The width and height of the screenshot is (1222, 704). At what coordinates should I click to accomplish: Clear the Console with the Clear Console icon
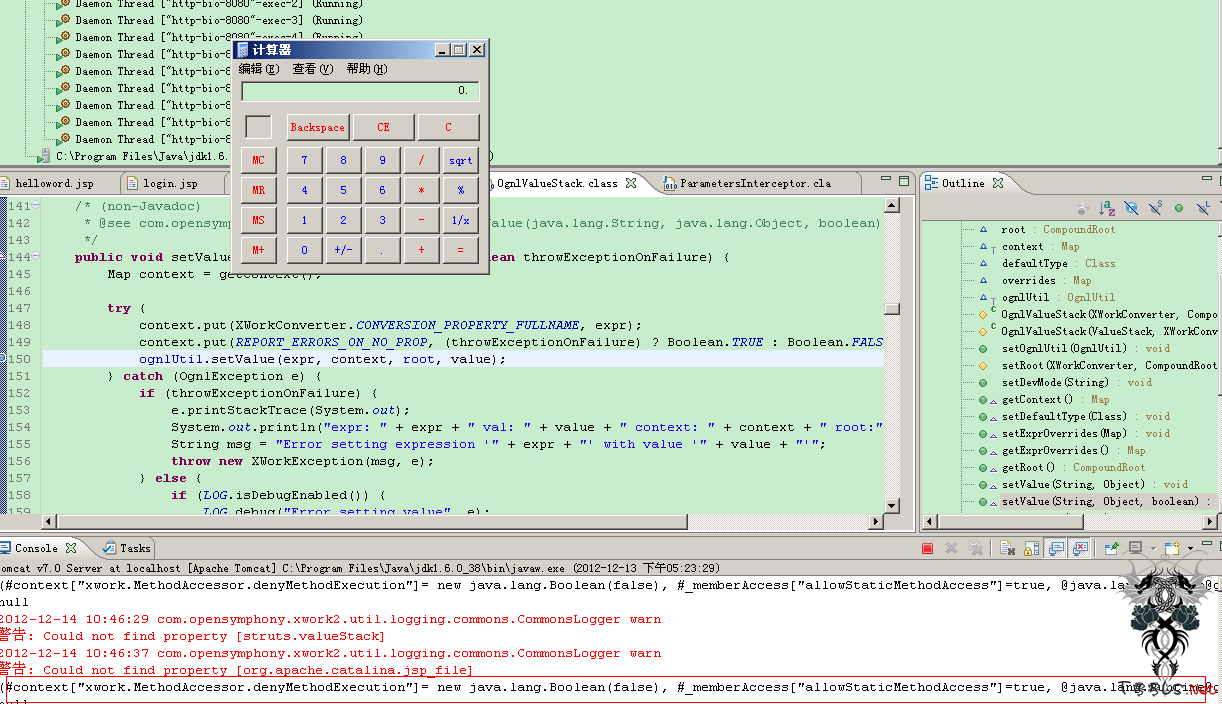(x=1007, y=548)
